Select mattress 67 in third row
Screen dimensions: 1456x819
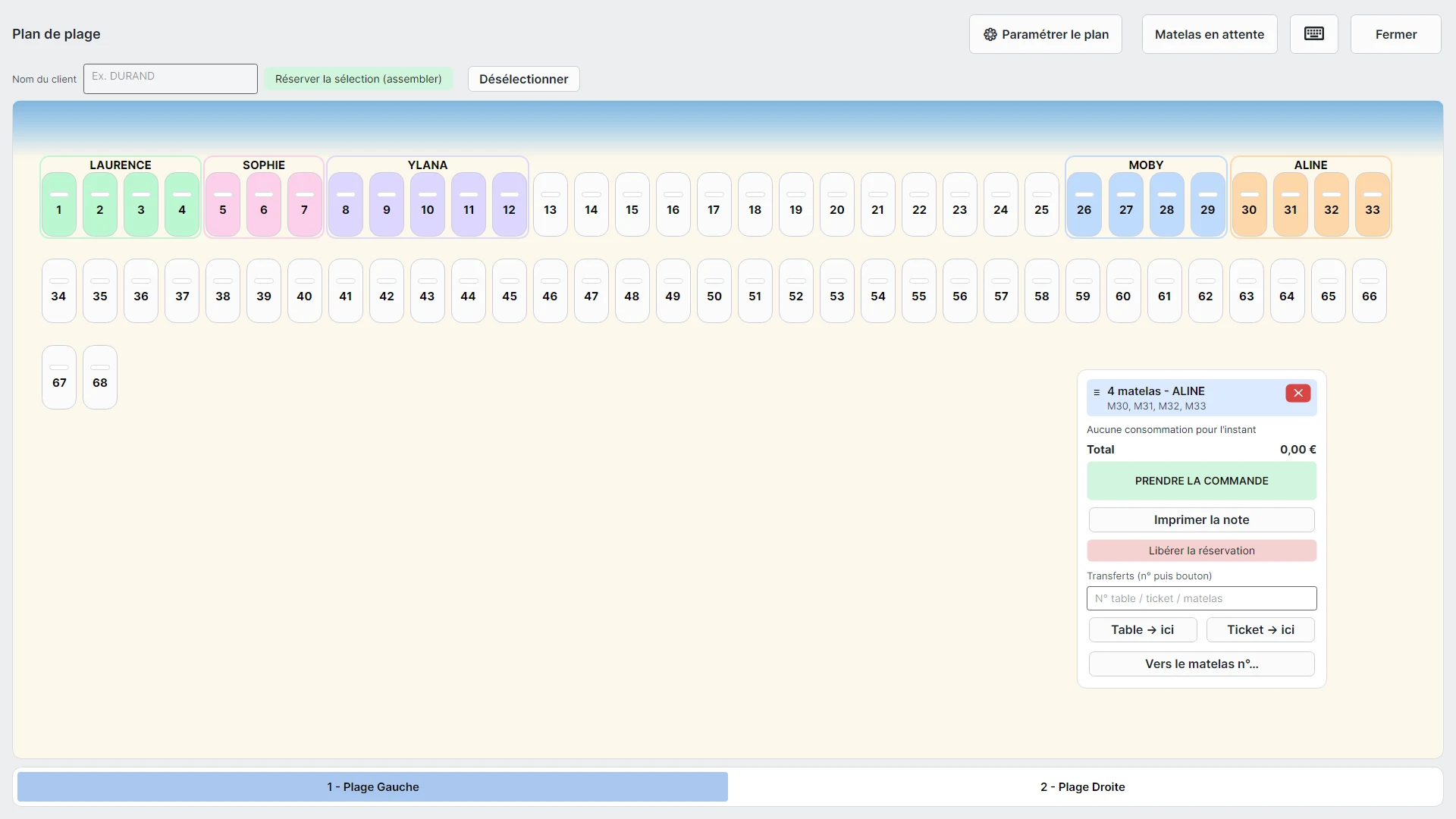[x=59, y=377]
